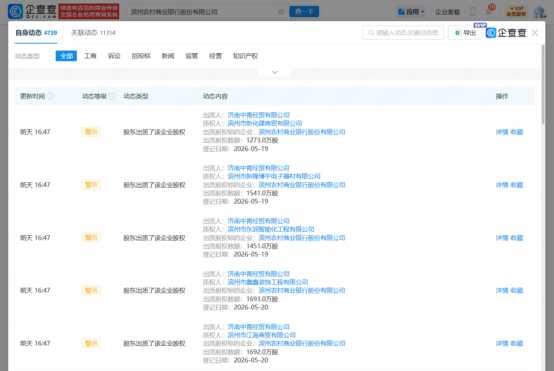Open pledgee company link in 1541.0万股 row
Viewport: 554px width, 371px height.
[x=274, y=176]
